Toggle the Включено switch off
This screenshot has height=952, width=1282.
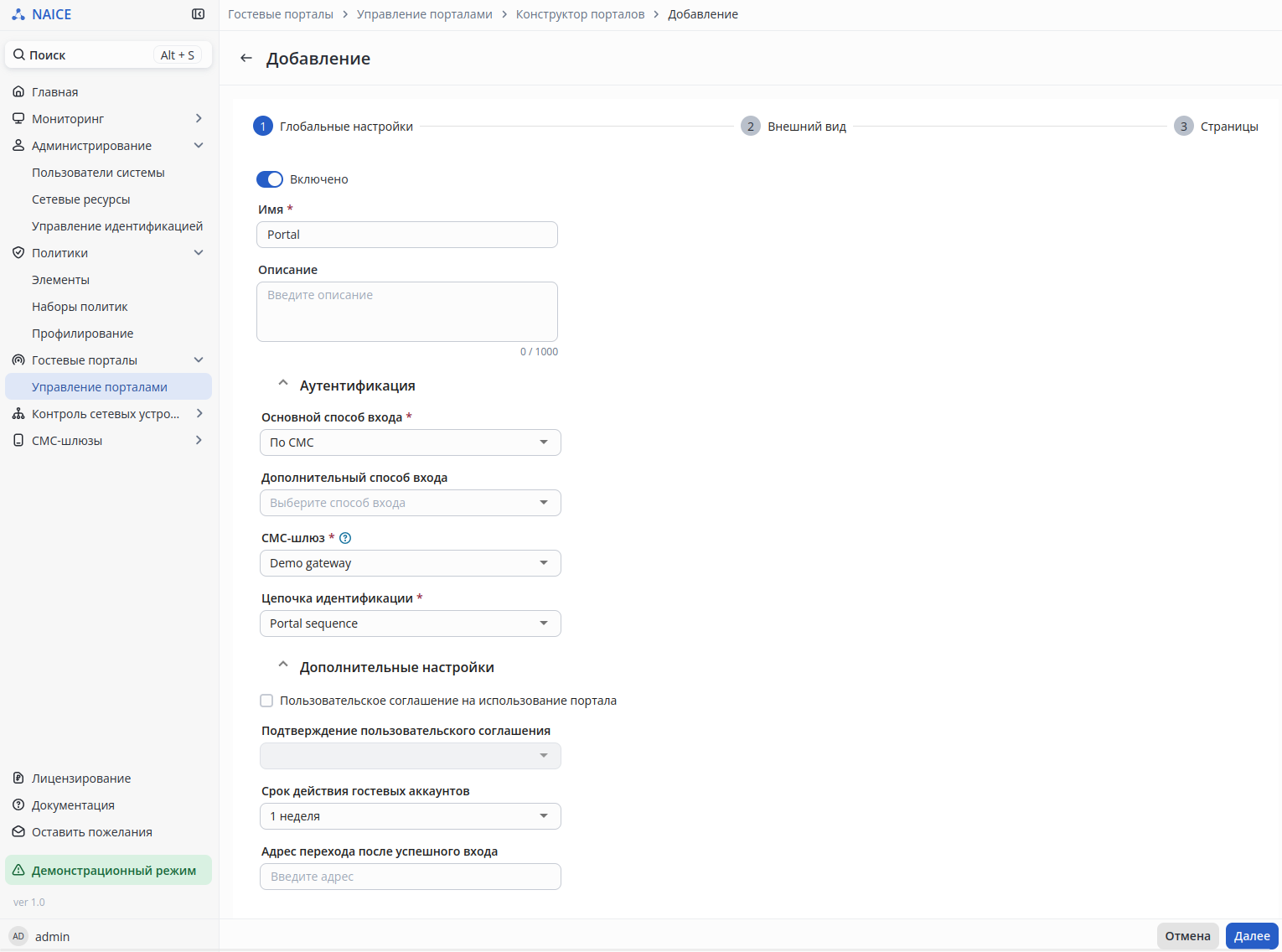270,179
